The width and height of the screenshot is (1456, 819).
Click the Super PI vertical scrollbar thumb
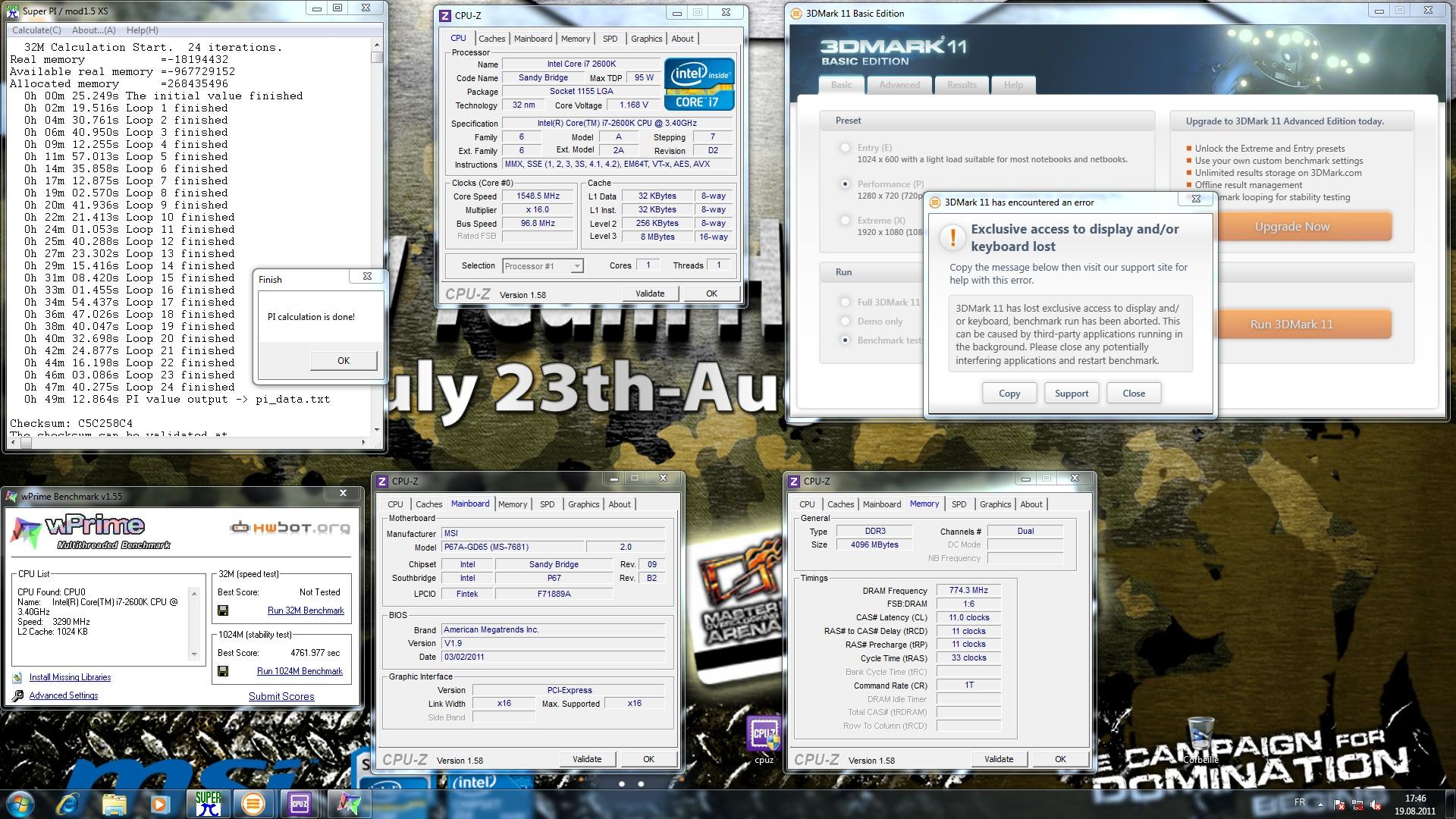(x=376, y=58)
